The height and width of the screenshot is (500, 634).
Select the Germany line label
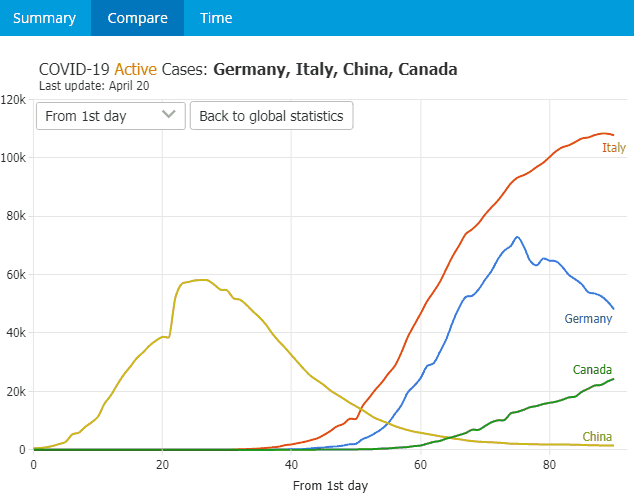click(588, 319)
